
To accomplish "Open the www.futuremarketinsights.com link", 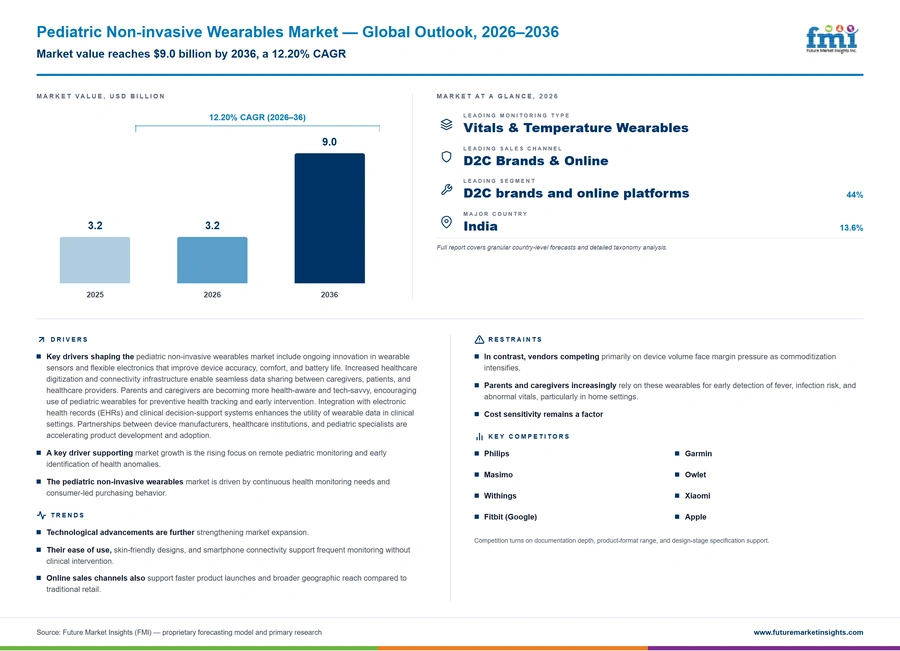I will (808, 633).
